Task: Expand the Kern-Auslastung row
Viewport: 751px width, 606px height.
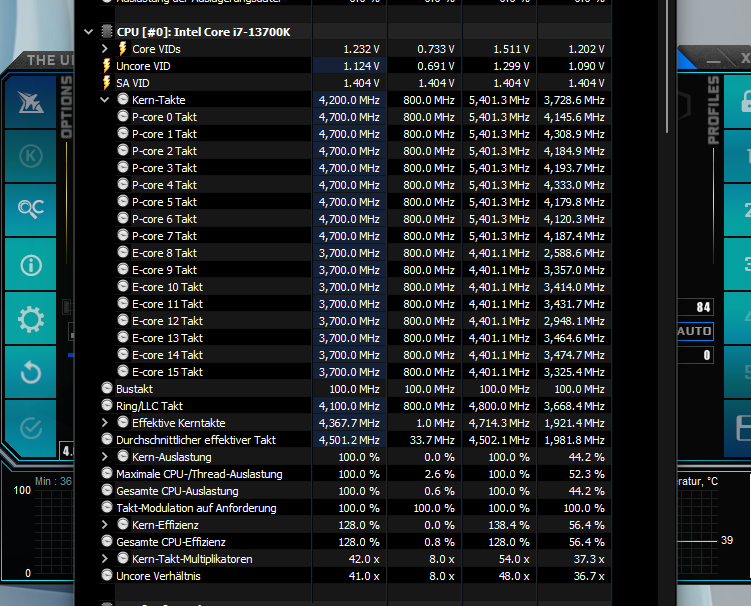Action: click(105, 457)
